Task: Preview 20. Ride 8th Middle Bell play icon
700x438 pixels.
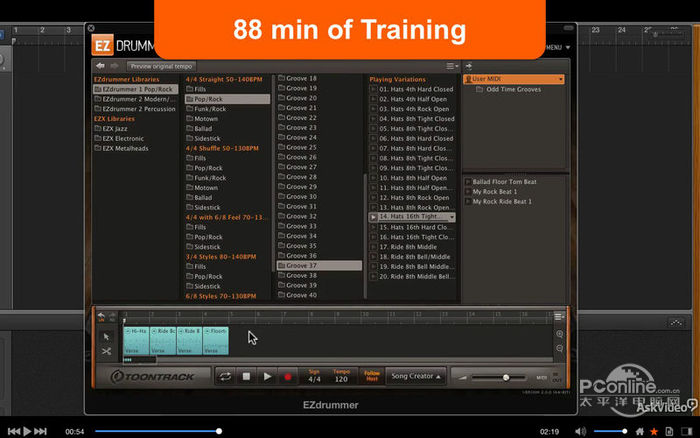Action: click(373, 276)
